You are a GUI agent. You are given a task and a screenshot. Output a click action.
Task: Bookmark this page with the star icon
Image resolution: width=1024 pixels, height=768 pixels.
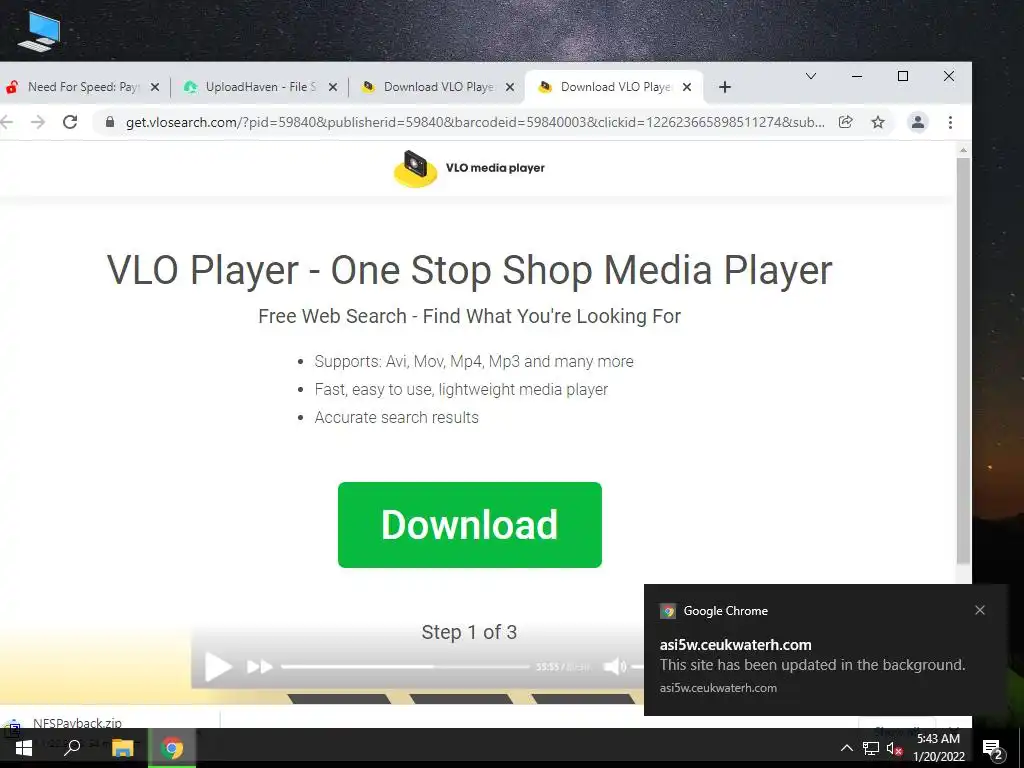[x=878, y=122]
